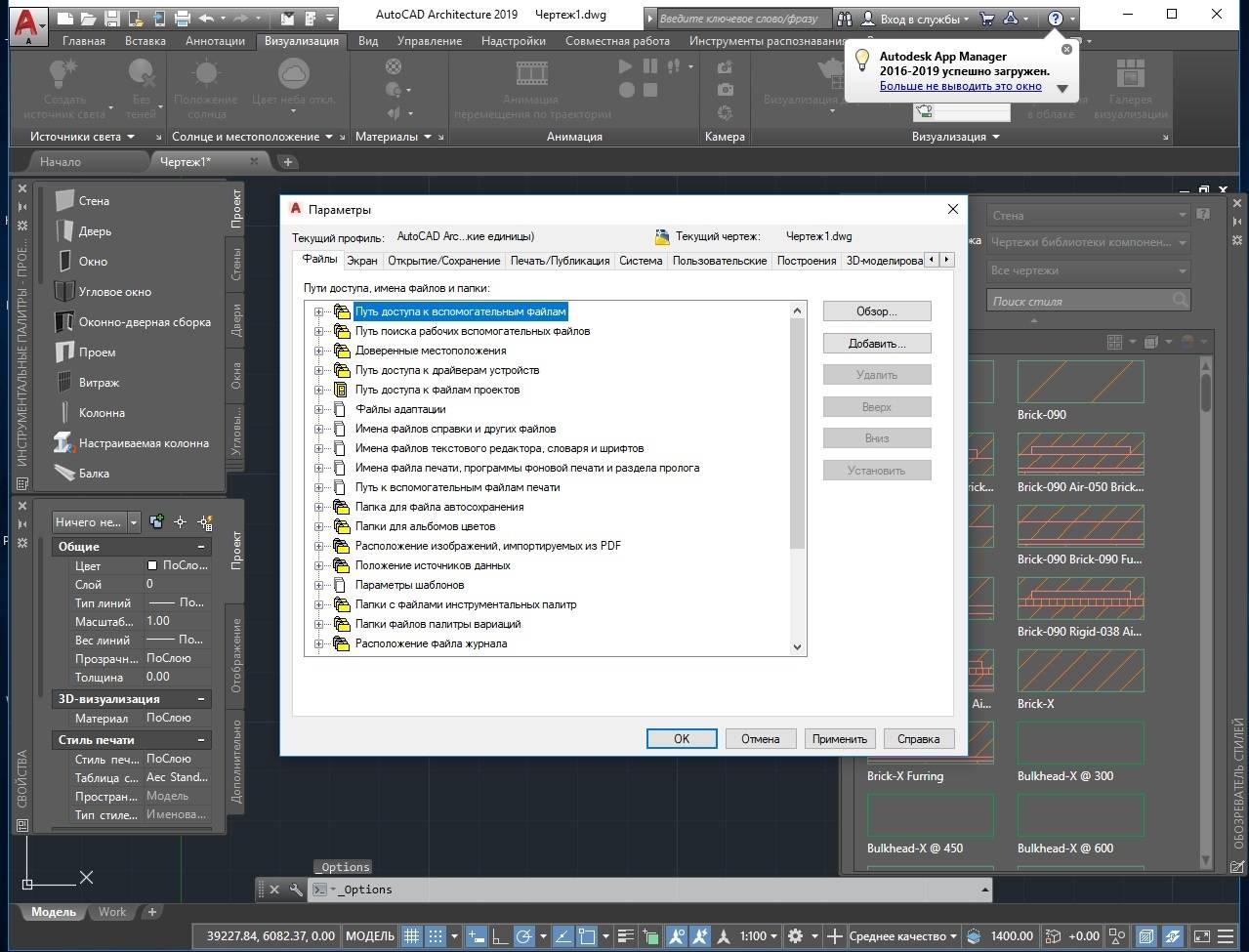Click the Open file folder icon in quick access toolbar
Image resolution: width=1249 pixels, height=952 pixels.
(x=88, y=18)
